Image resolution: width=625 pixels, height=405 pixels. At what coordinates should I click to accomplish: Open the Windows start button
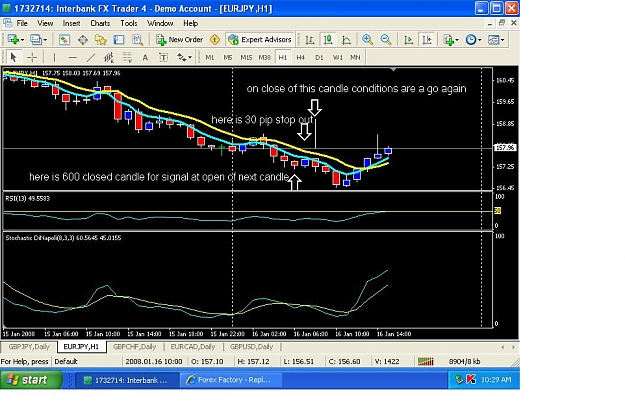pos(31,380)
